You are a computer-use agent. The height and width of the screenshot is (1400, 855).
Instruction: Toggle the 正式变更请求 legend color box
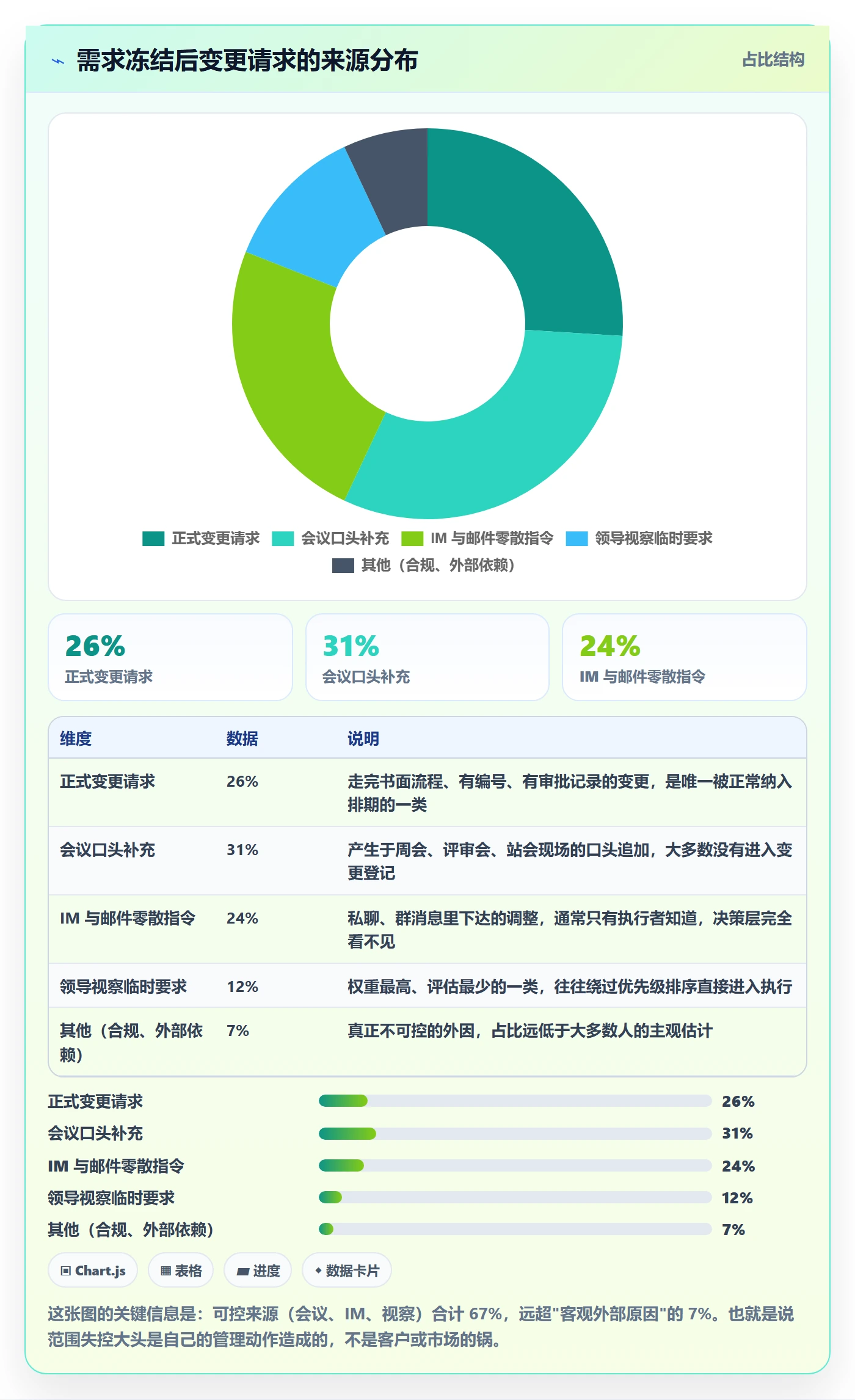(153, 538)
